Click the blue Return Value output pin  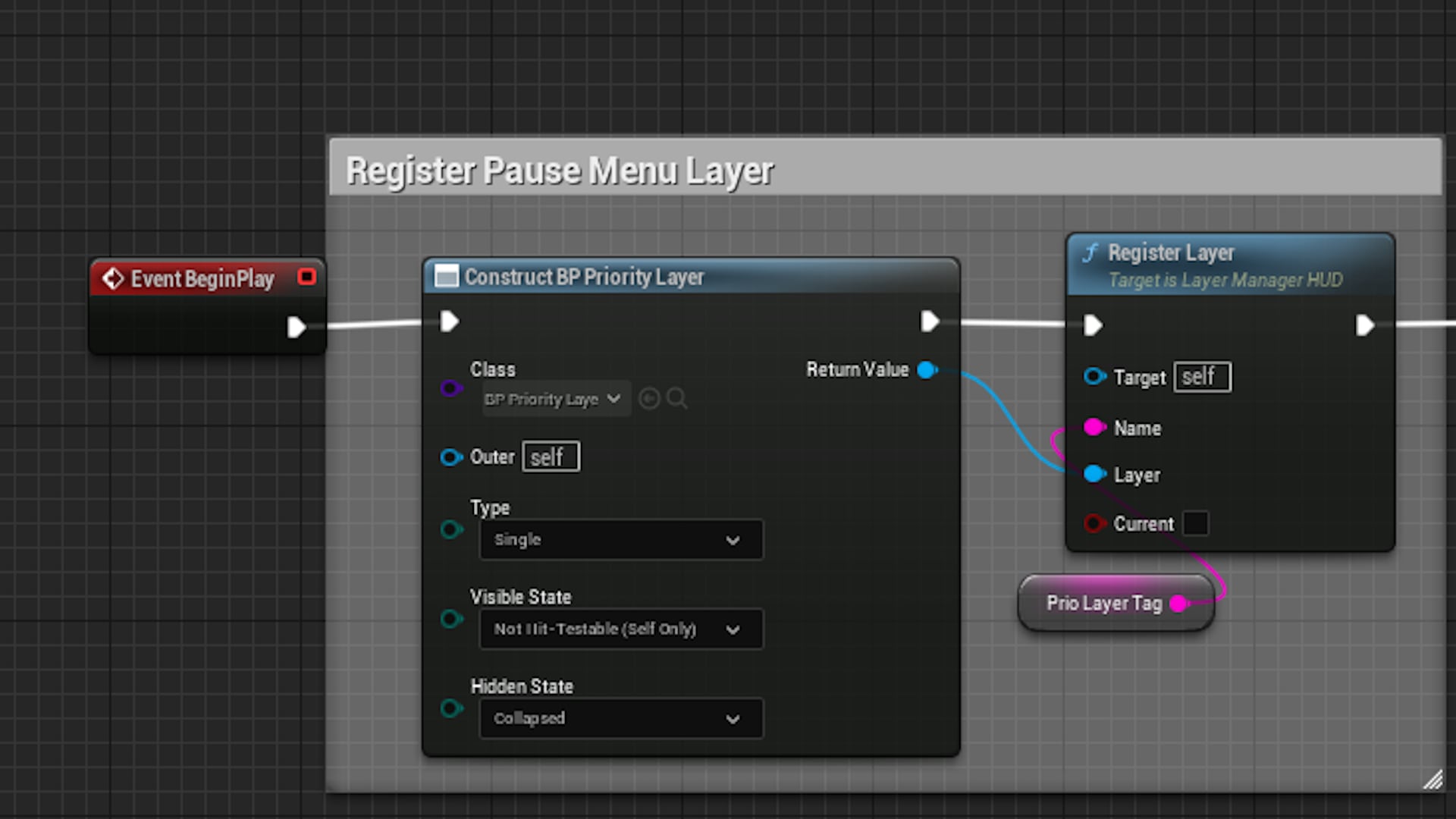point(927,370)
